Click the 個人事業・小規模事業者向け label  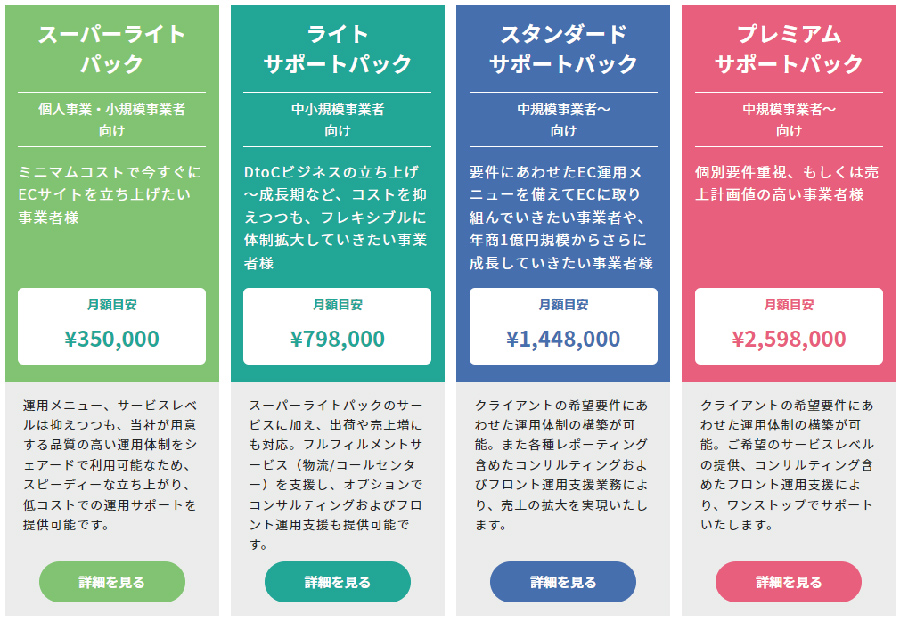(112, 119)
